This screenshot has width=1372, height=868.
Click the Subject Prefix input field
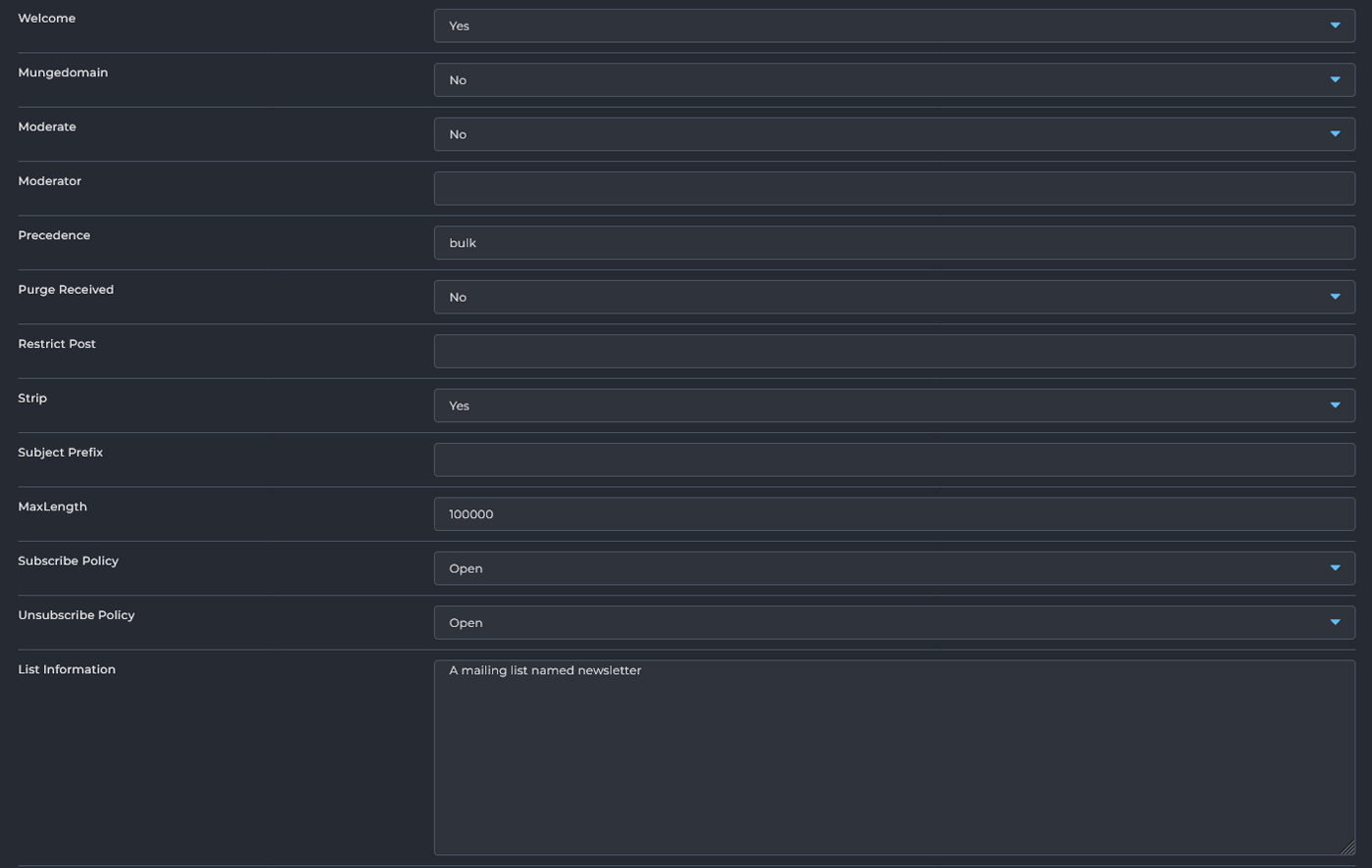893,459
